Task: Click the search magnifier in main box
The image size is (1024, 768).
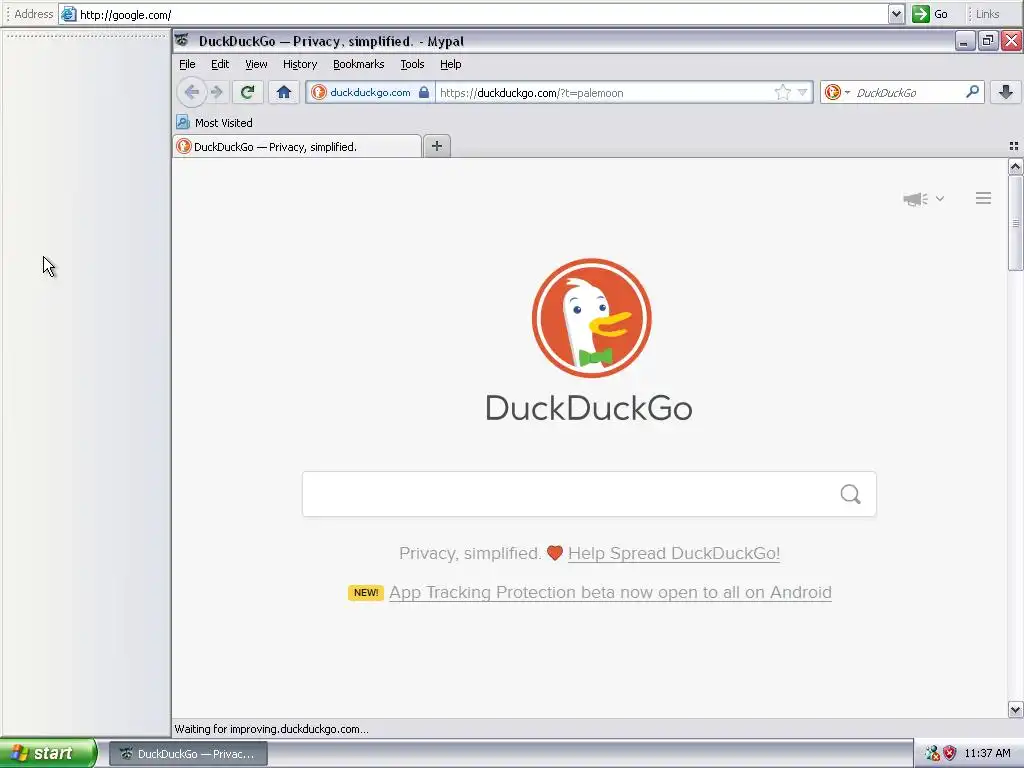Action: [850, 494]
